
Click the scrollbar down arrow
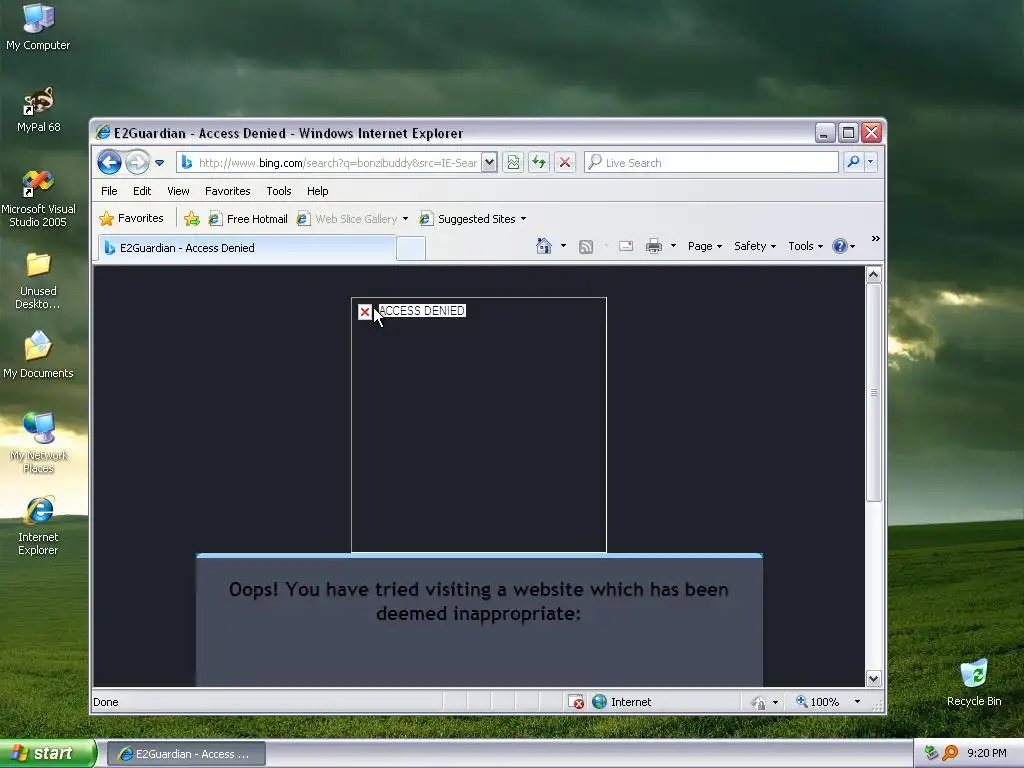tap(874, 679)
